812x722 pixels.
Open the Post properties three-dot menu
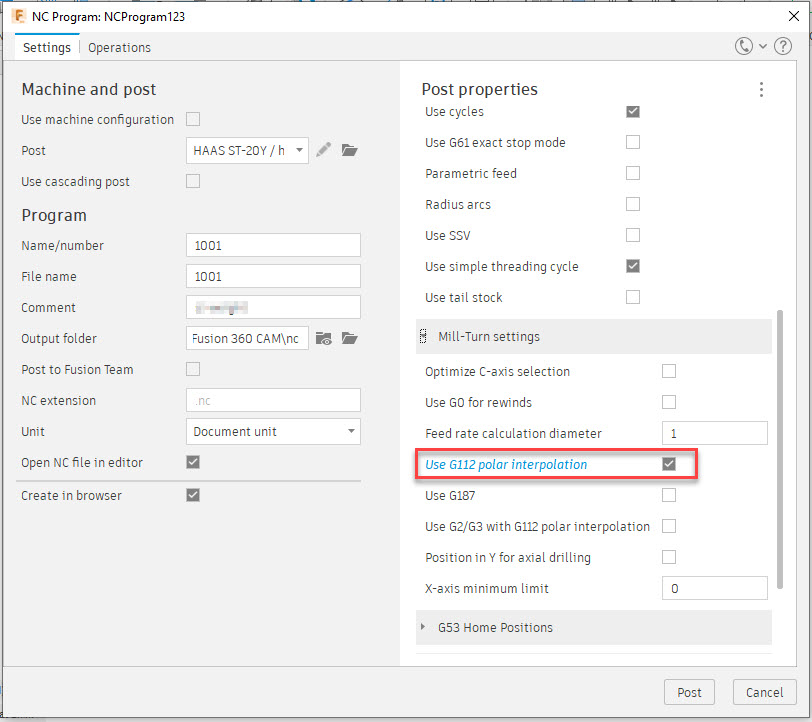pyautogui.click(x=761, y=89)
